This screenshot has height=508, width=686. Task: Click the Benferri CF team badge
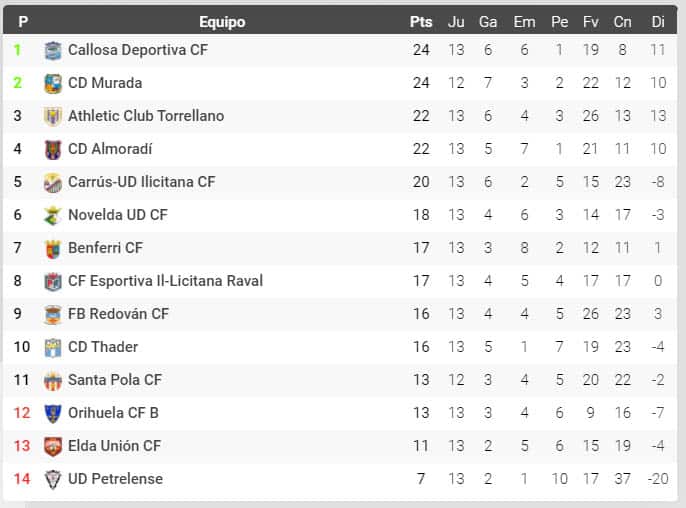pos(53,248)
